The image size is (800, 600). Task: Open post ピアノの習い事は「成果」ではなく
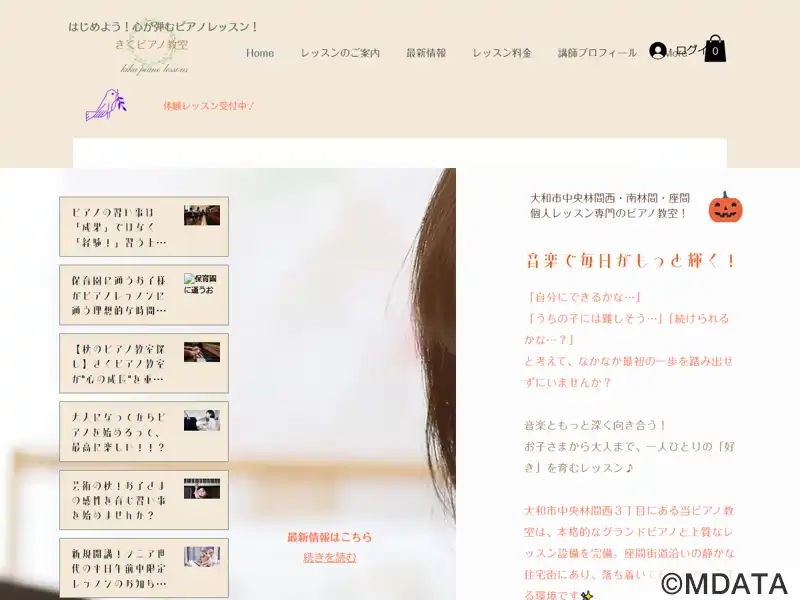tap(119, 227)
